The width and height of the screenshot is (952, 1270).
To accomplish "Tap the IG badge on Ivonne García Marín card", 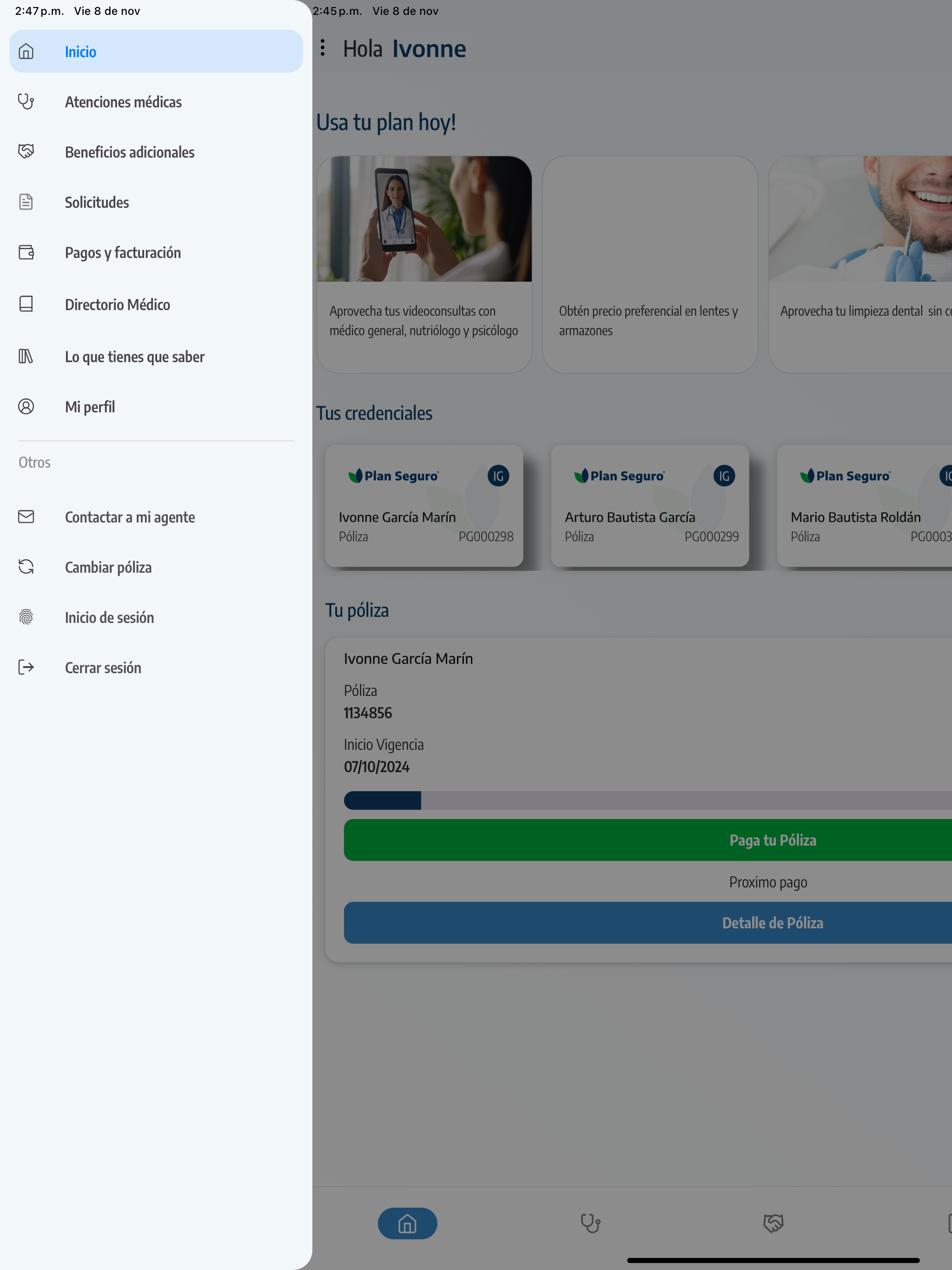I will click(498, 476).
